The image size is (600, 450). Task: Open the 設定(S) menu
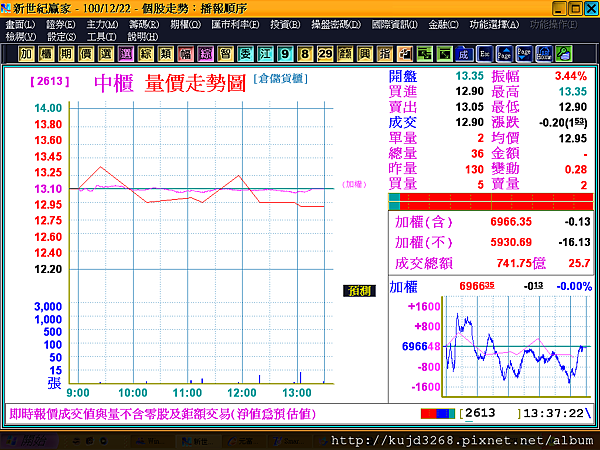tap(62, 37)
